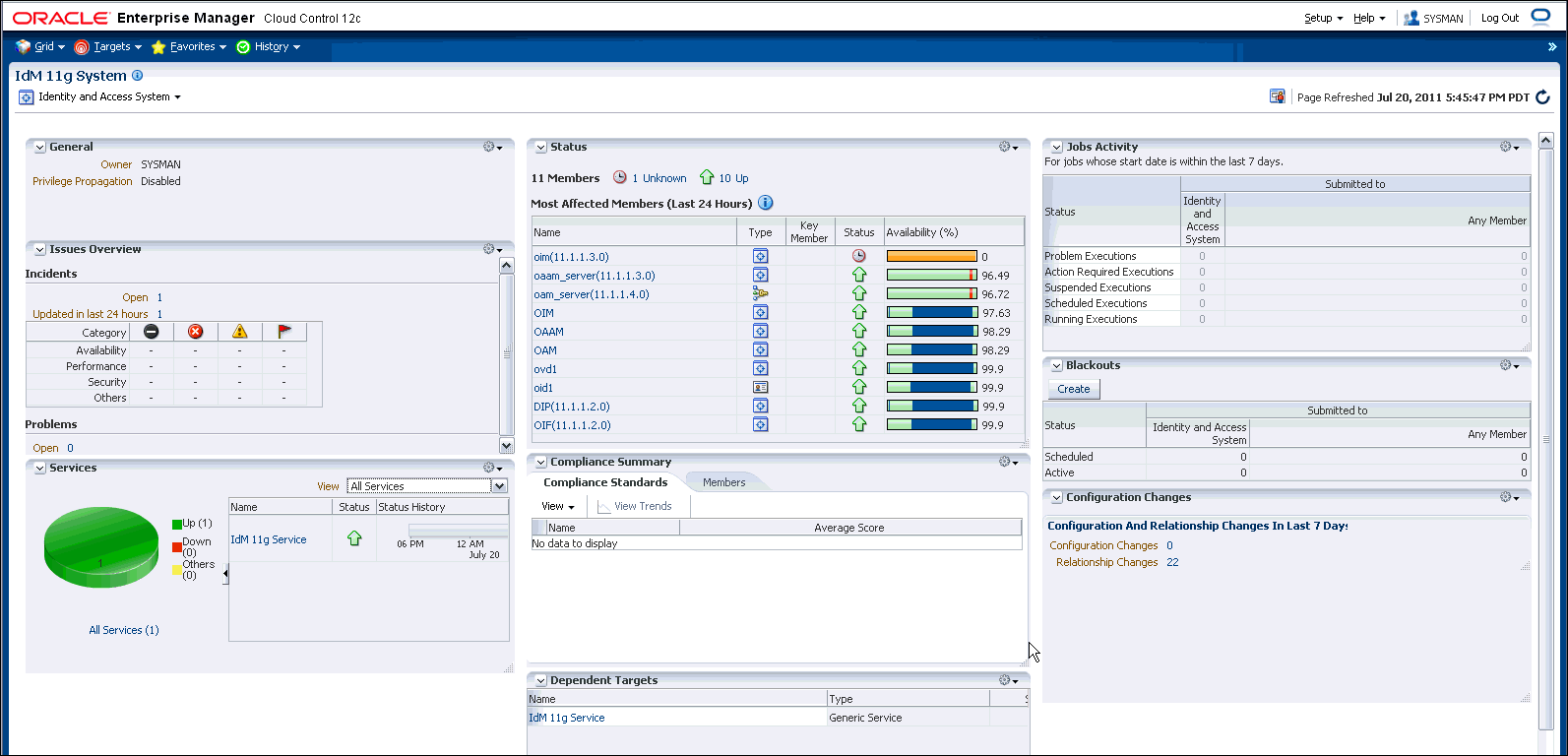Click the OIM availability bar
1568x756 pixels.
click(x=932, y=313)
